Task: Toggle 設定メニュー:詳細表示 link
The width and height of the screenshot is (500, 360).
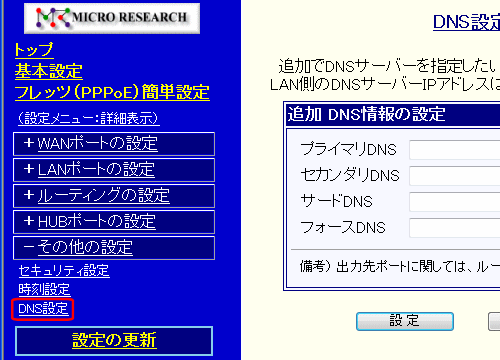Action: [89, 118]
